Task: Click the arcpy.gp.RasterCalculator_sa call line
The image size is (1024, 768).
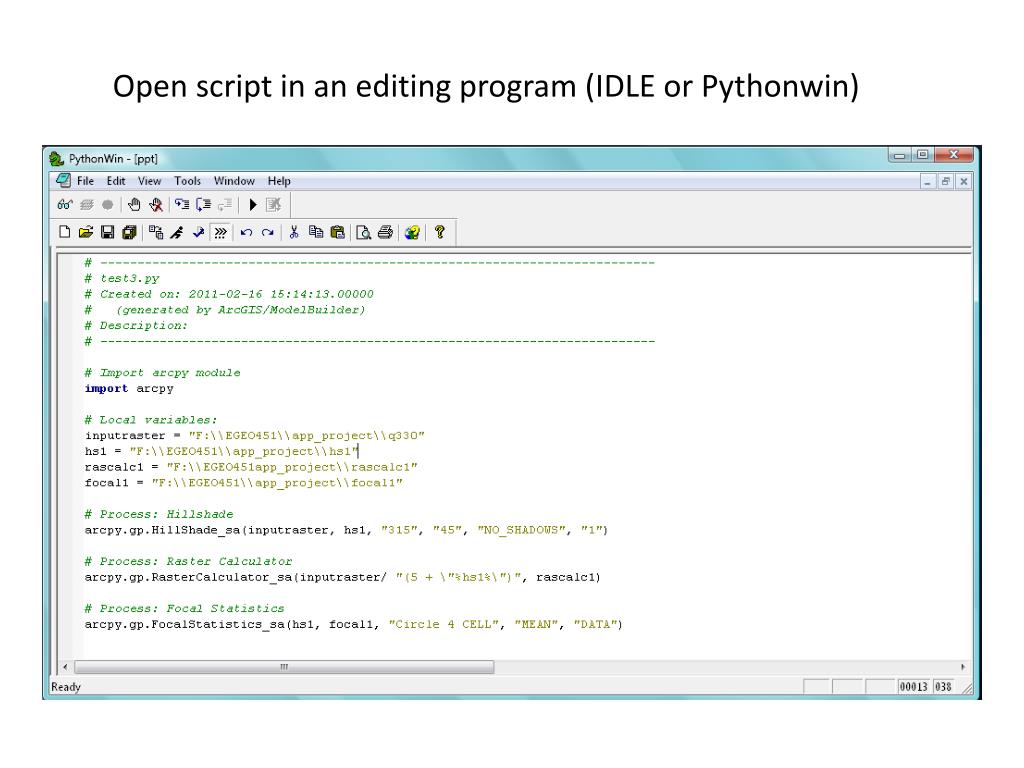Action: (343, 577)
